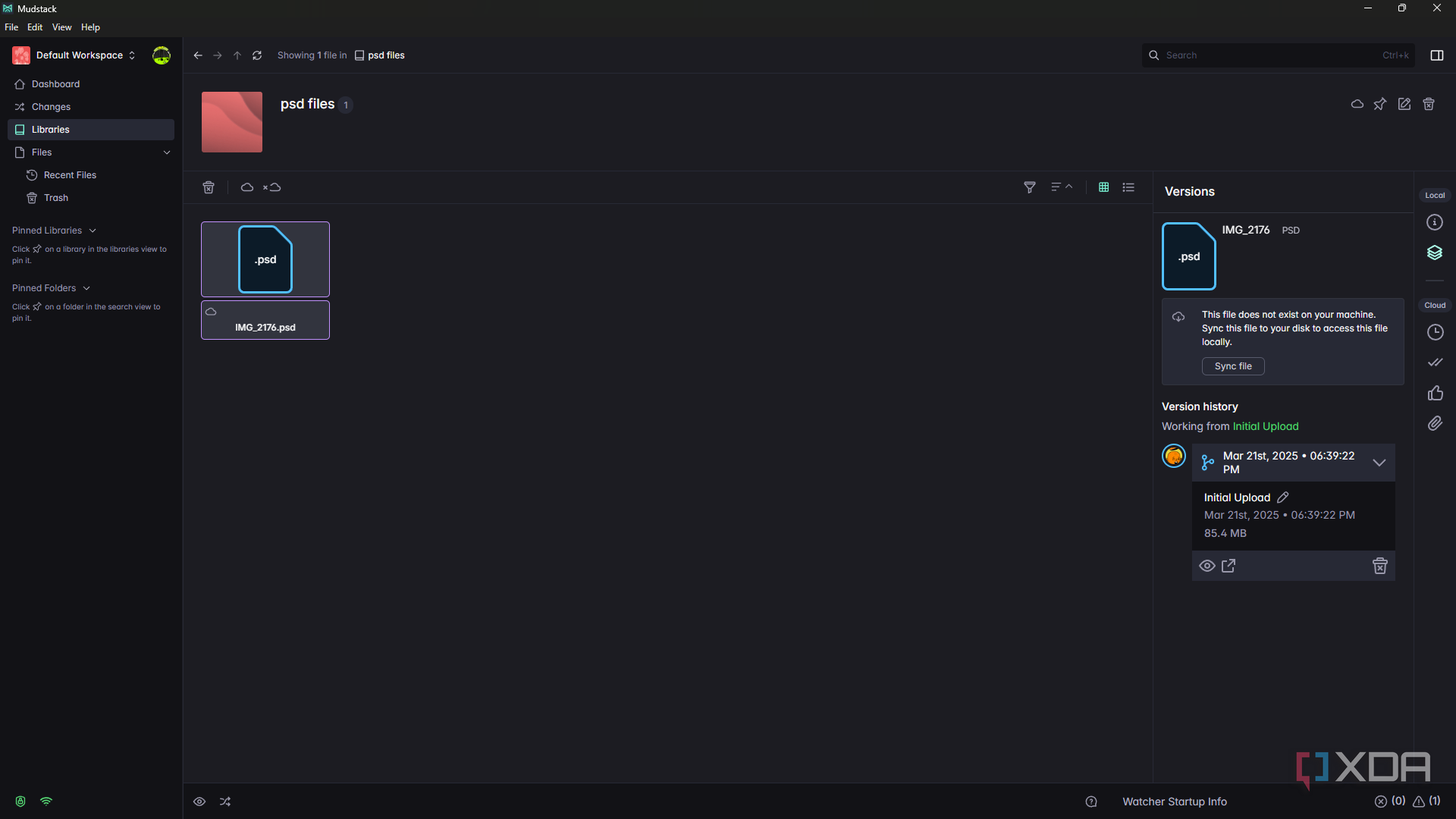
Task: Navigate up one level arrow
Action: click(x=237, y=55)
